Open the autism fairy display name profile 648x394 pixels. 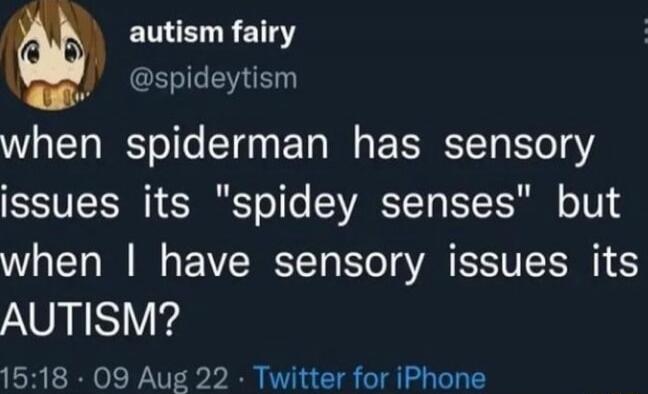point(212,33)
